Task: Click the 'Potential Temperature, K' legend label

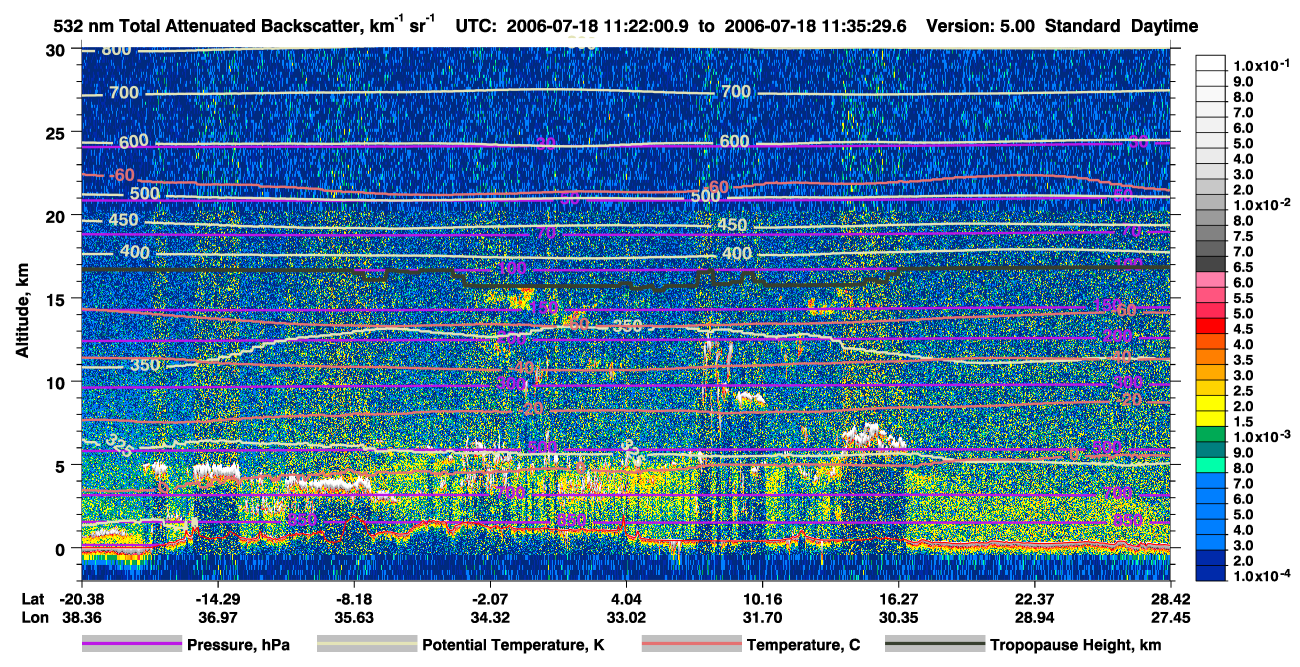Action: click(511, 645)
